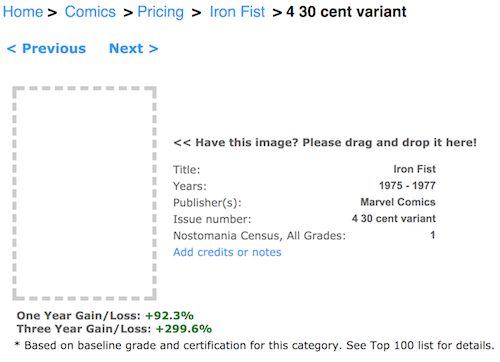Click the Nostomania Census count of 1
Image resolution: width=500 pixels, height=362 pixels.
[432, 235]
